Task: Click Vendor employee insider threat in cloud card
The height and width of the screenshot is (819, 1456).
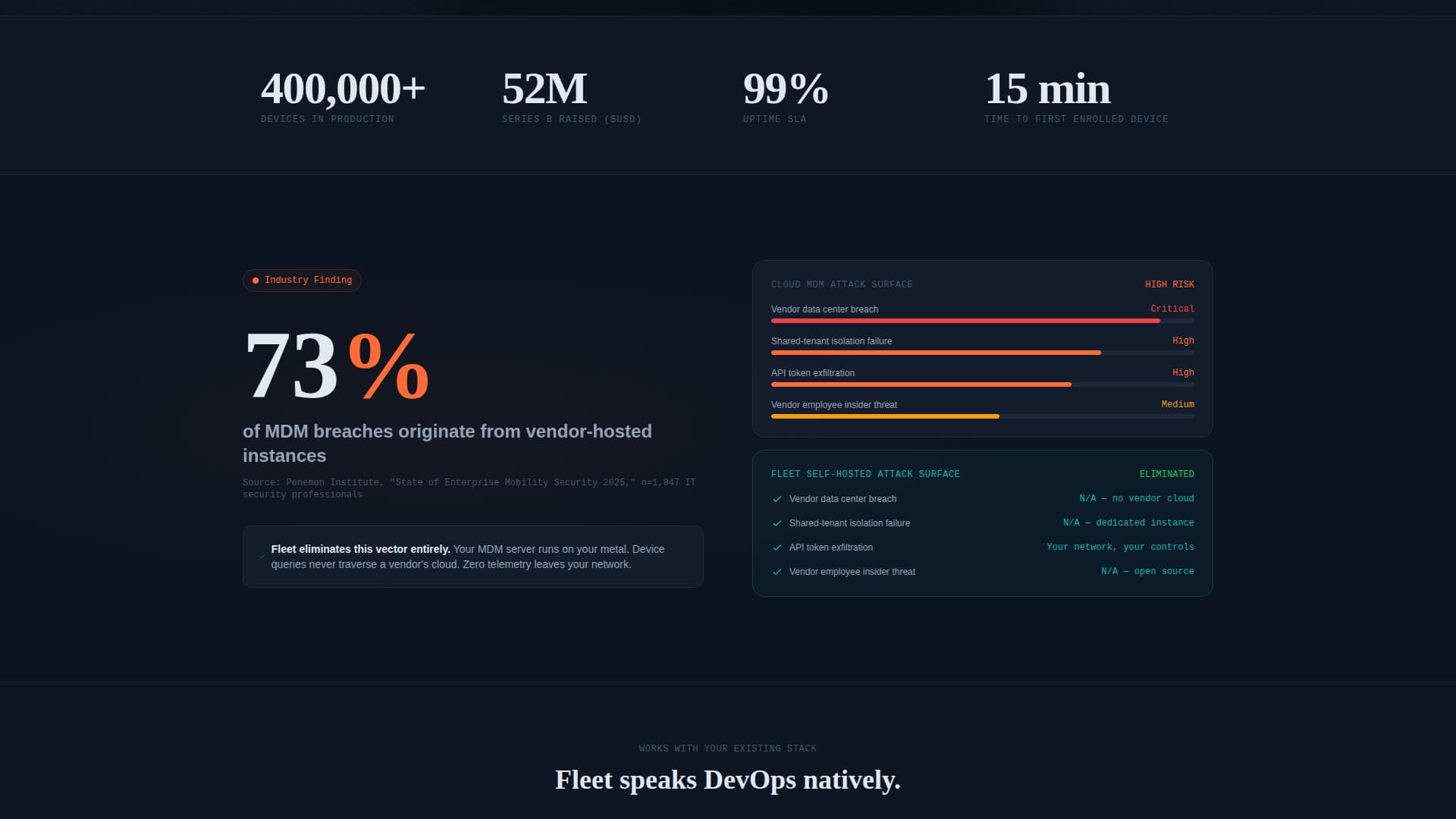Action: [834, 405]
